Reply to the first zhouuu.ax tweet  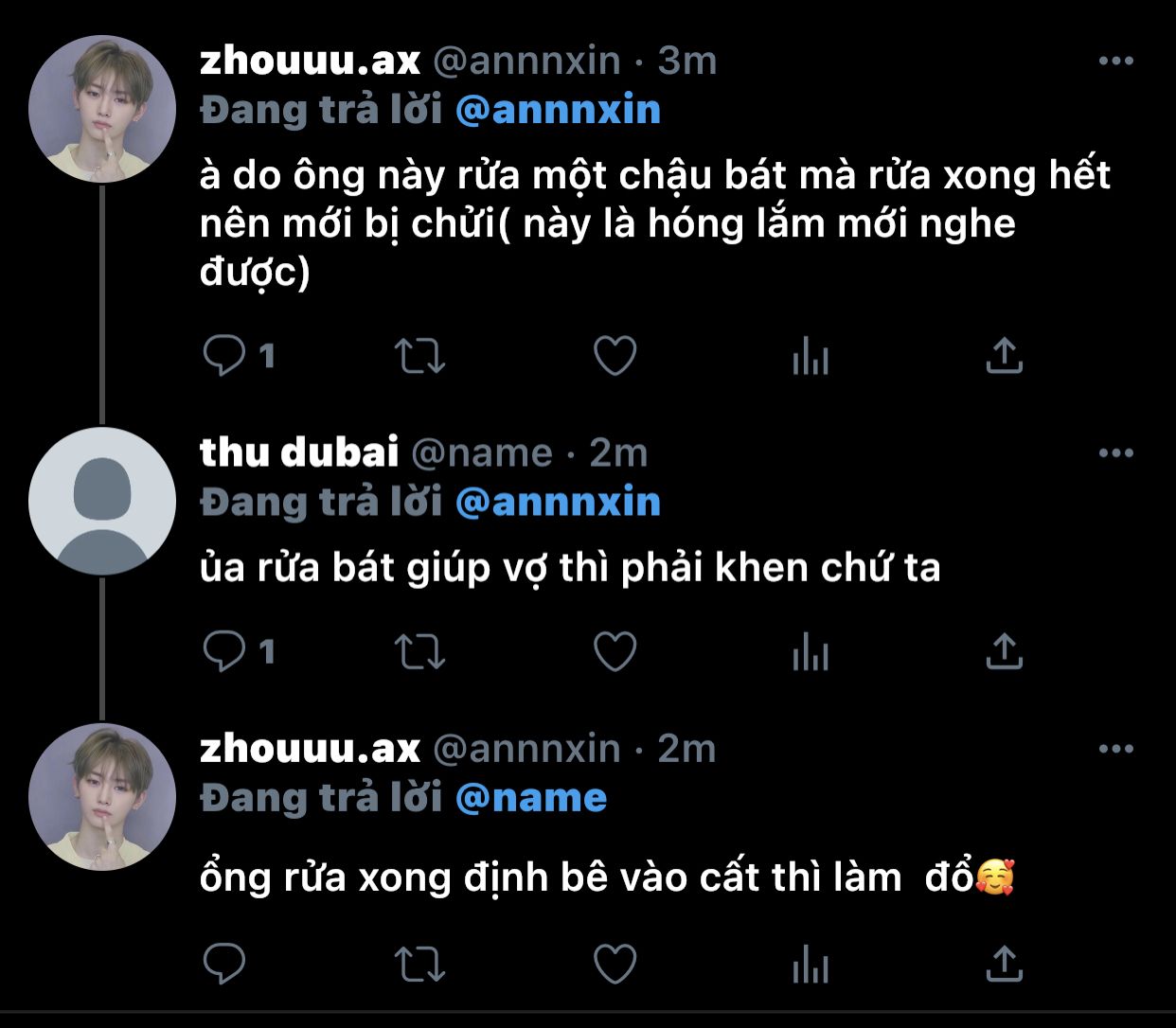(x=224, y=357)
